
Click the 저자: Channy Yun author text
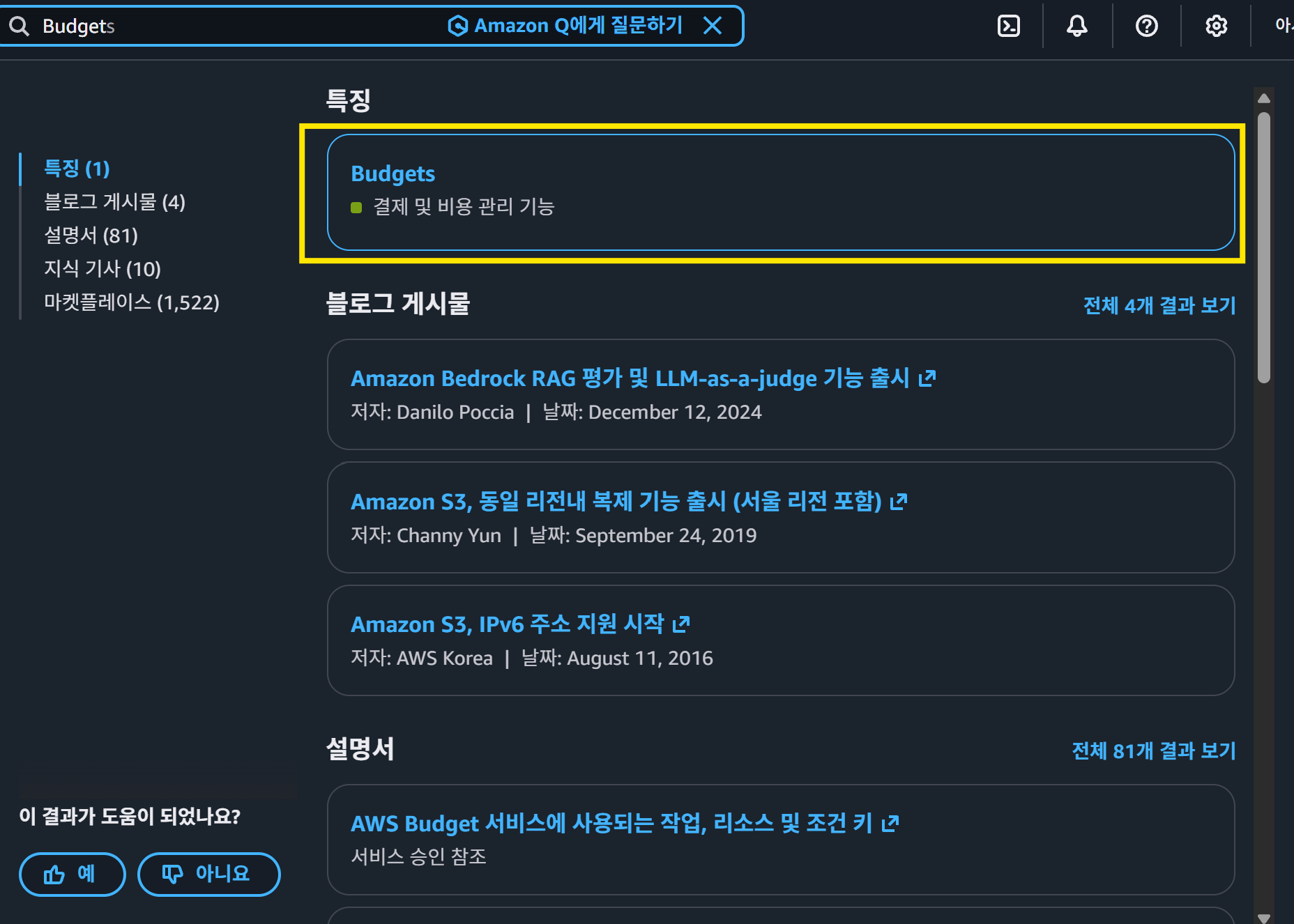[x=426, y=536]
